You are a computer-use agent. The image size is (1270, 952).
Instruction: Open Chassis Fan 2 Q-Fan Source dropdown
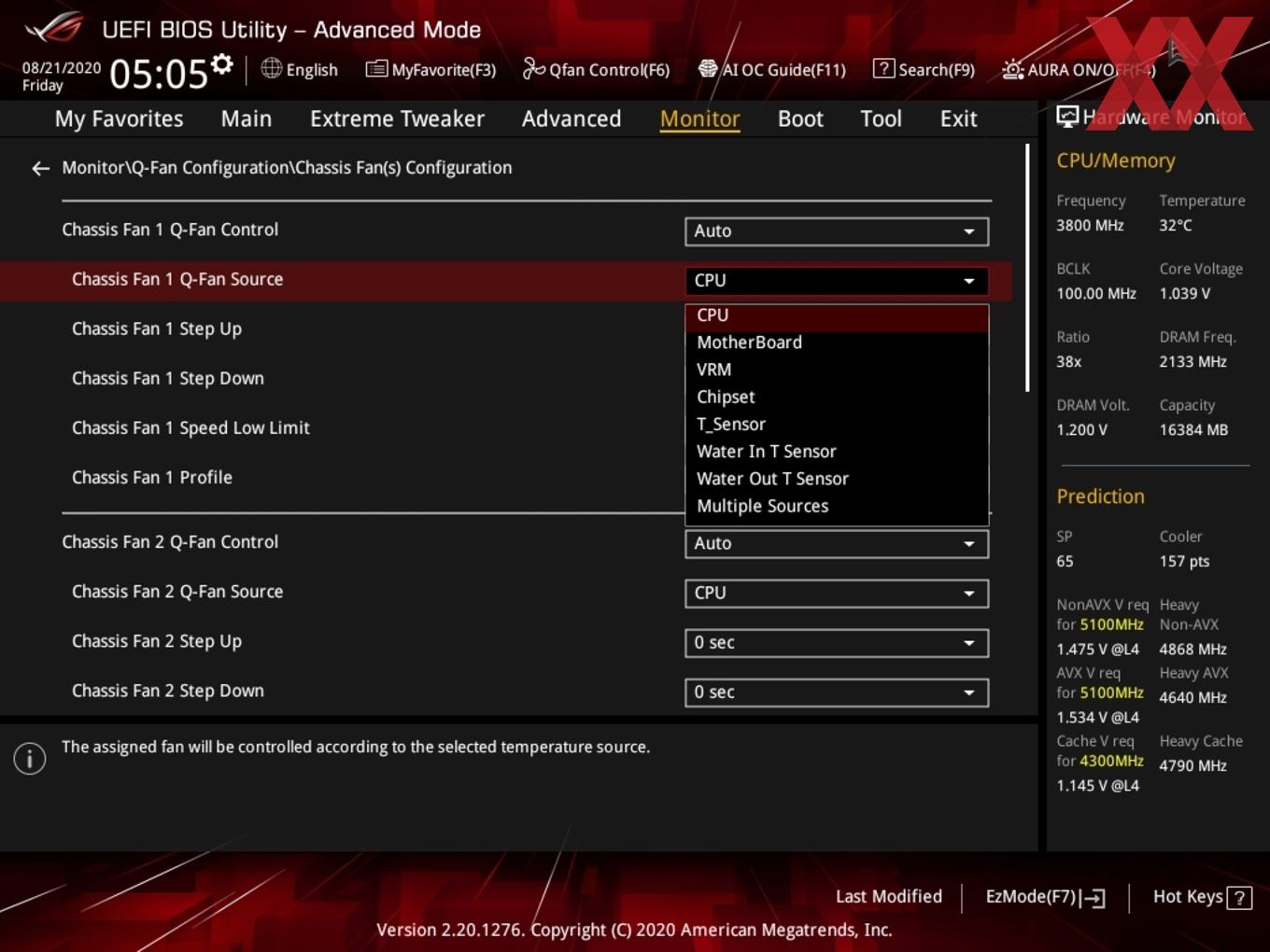point(837,594)
